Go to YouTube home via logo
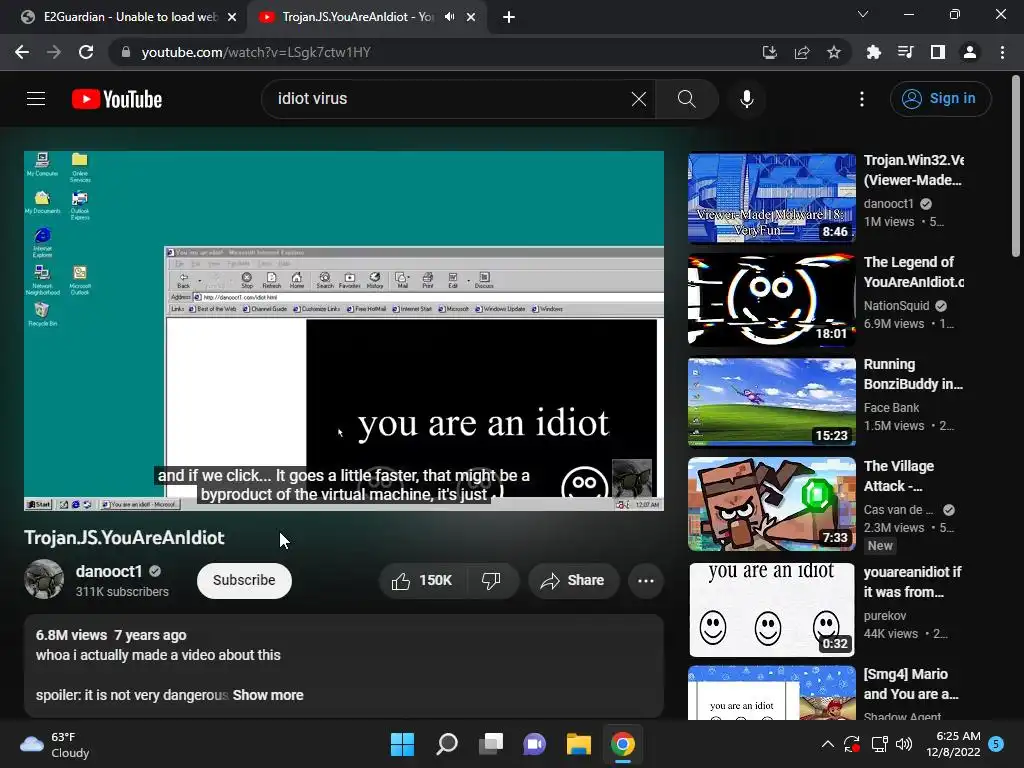Viewport: 1024px width, 768px height. 117,99
